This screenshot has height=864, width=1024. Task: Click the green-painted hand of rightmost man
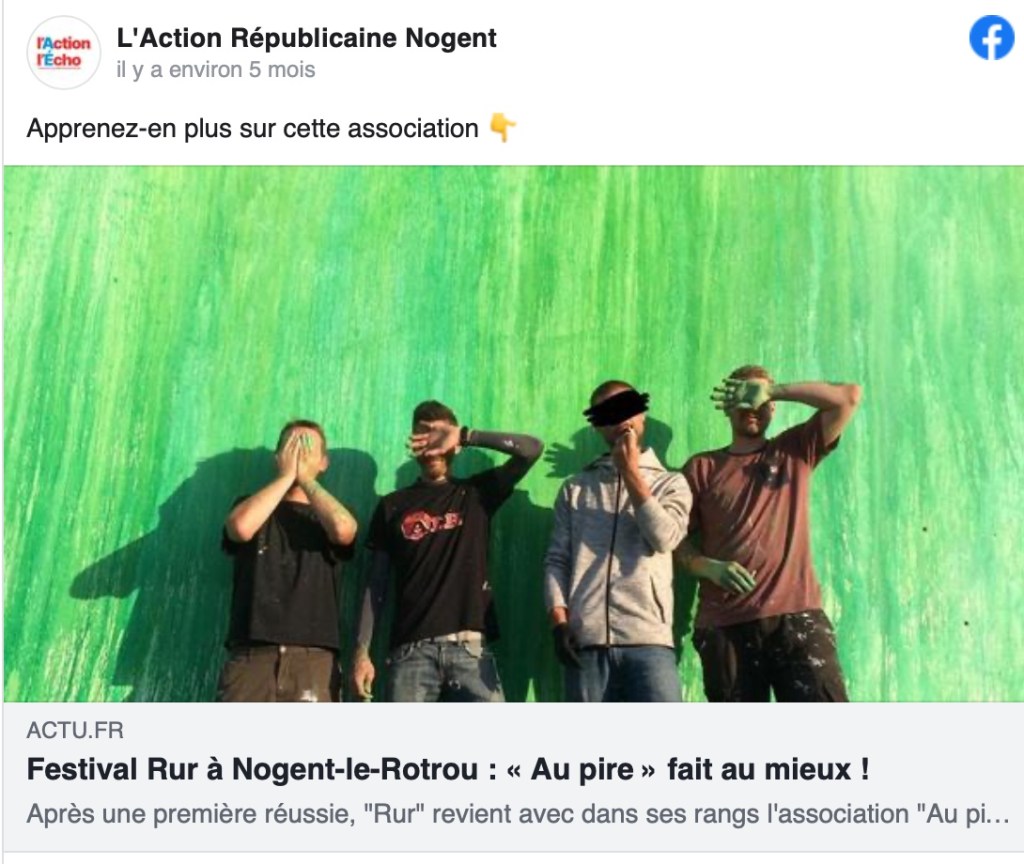(743, 394)
